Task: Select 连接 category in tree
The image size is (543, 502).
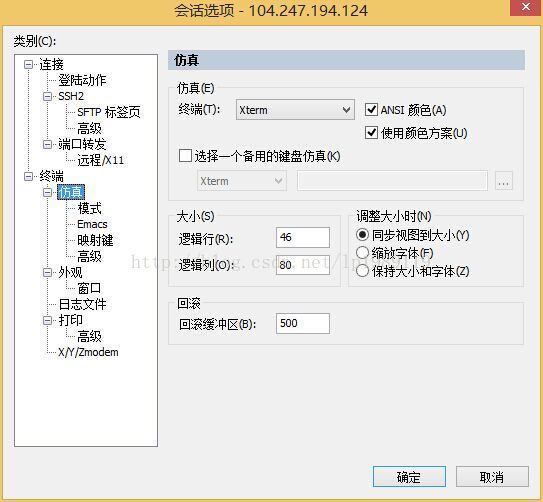Action: point(51,64)
